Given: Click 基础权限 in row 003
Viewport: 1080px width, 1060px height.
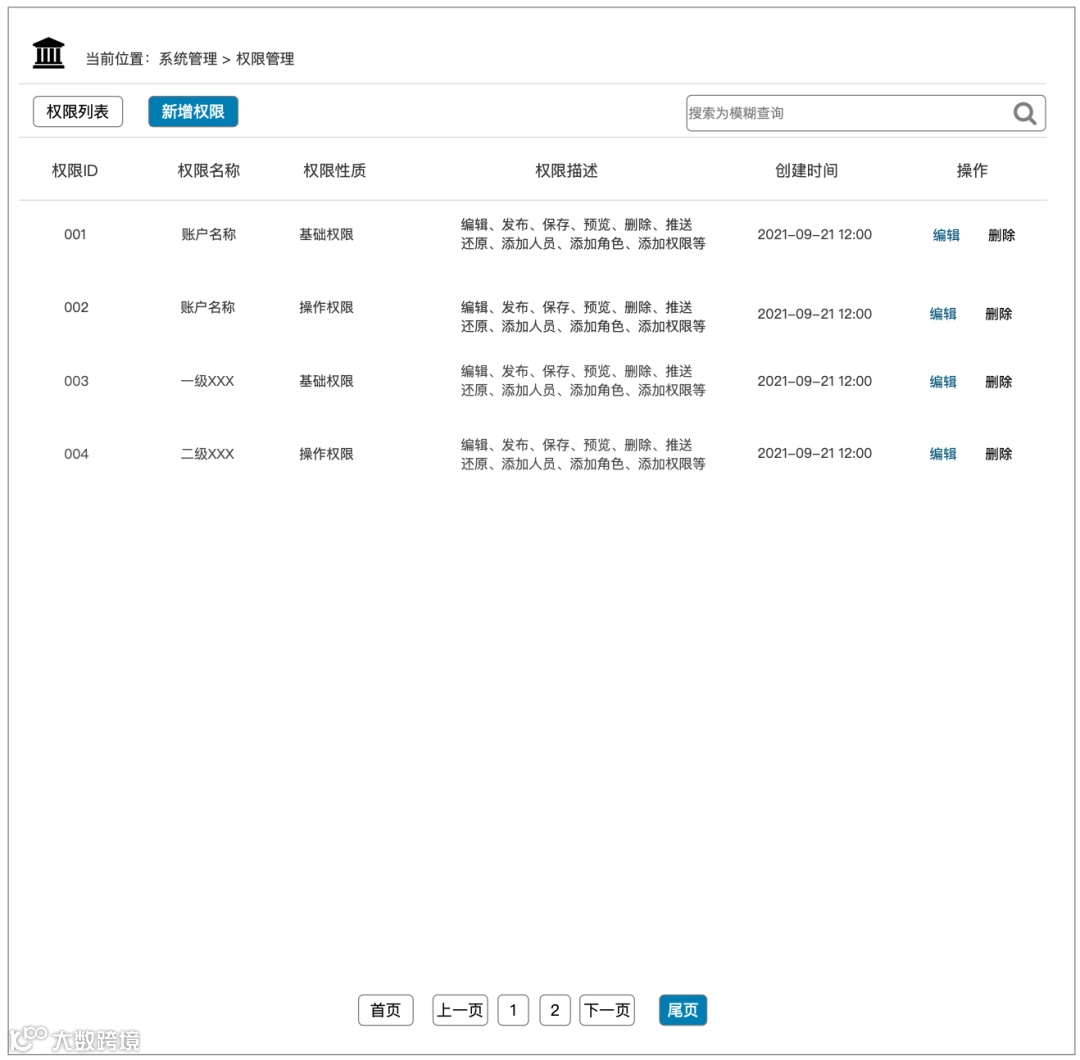Looking at the screenshot, I should 326,382.
